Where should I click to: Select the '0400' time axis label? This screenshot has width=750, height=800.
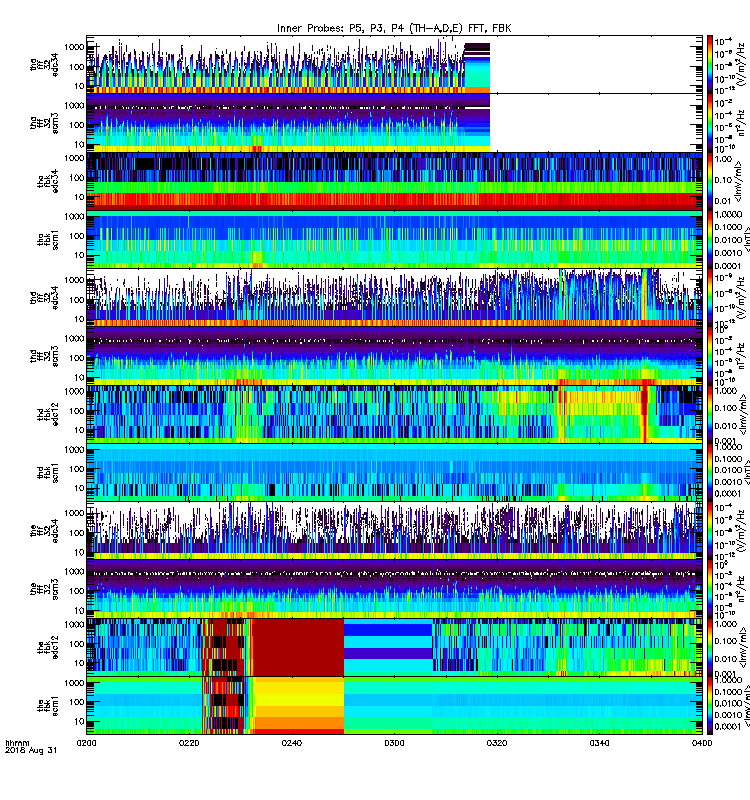tap(702, 742)
